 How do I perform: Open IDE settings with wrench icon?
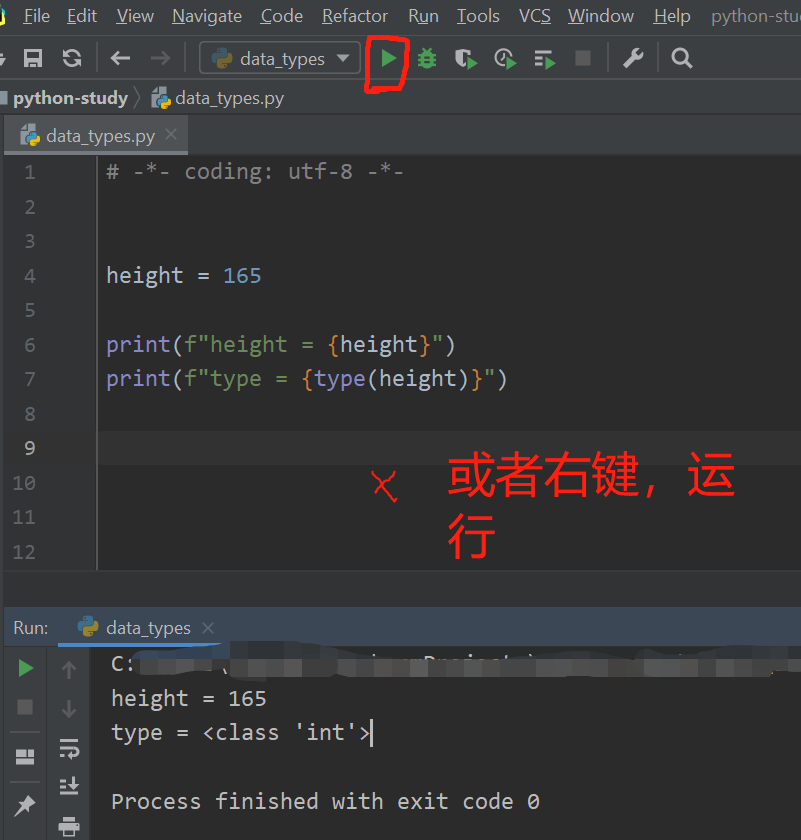pos(633,58)
